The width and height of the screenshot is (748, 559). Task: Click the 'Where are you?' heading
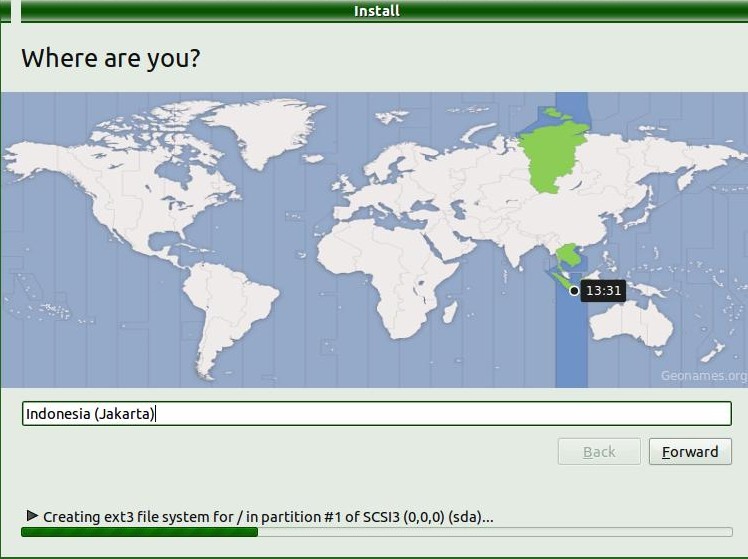[111, 59]
